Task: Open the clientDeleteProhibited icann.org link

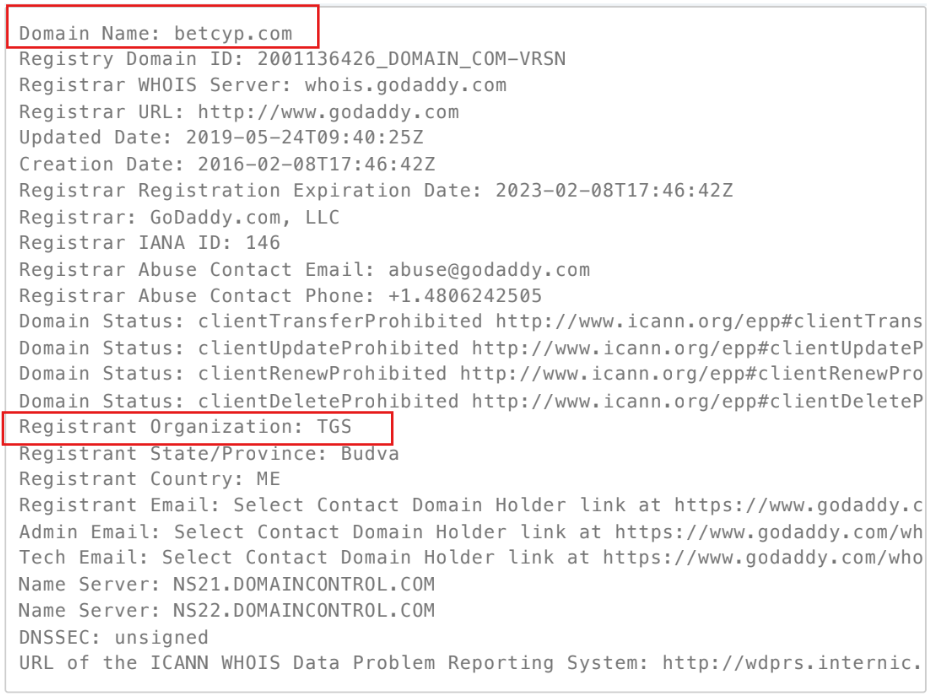Action: pos(698,400)
